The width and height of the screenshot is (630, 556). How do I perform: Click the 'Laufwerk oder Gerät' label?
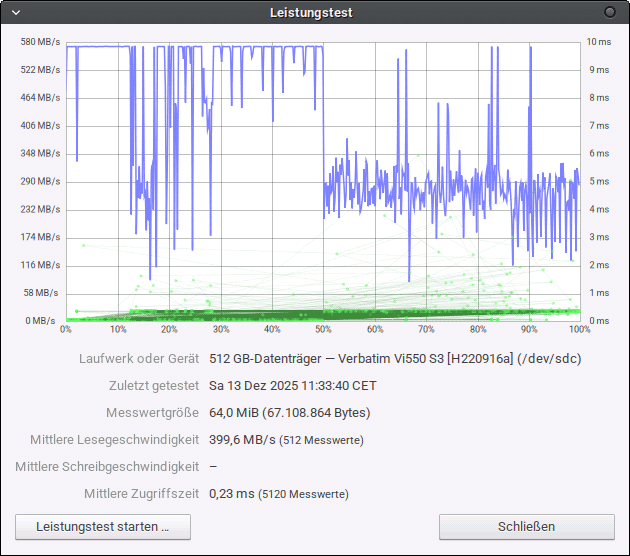pos(139,358)
